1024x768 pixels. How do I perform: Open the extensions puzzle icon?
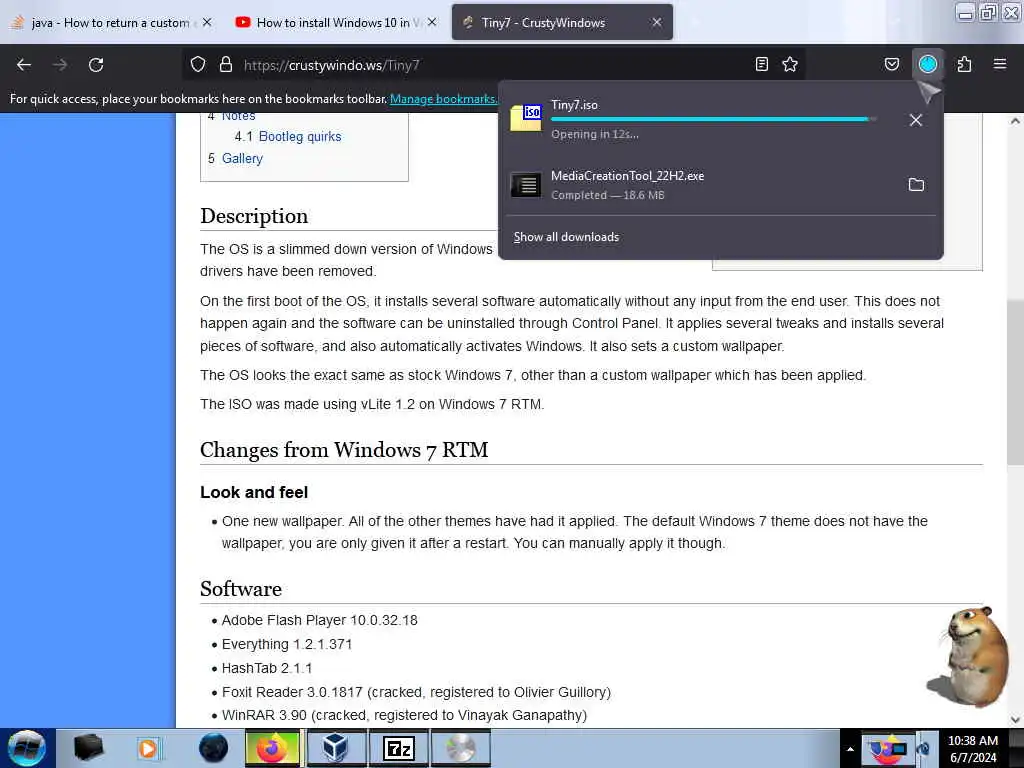(x=964, y=64)
